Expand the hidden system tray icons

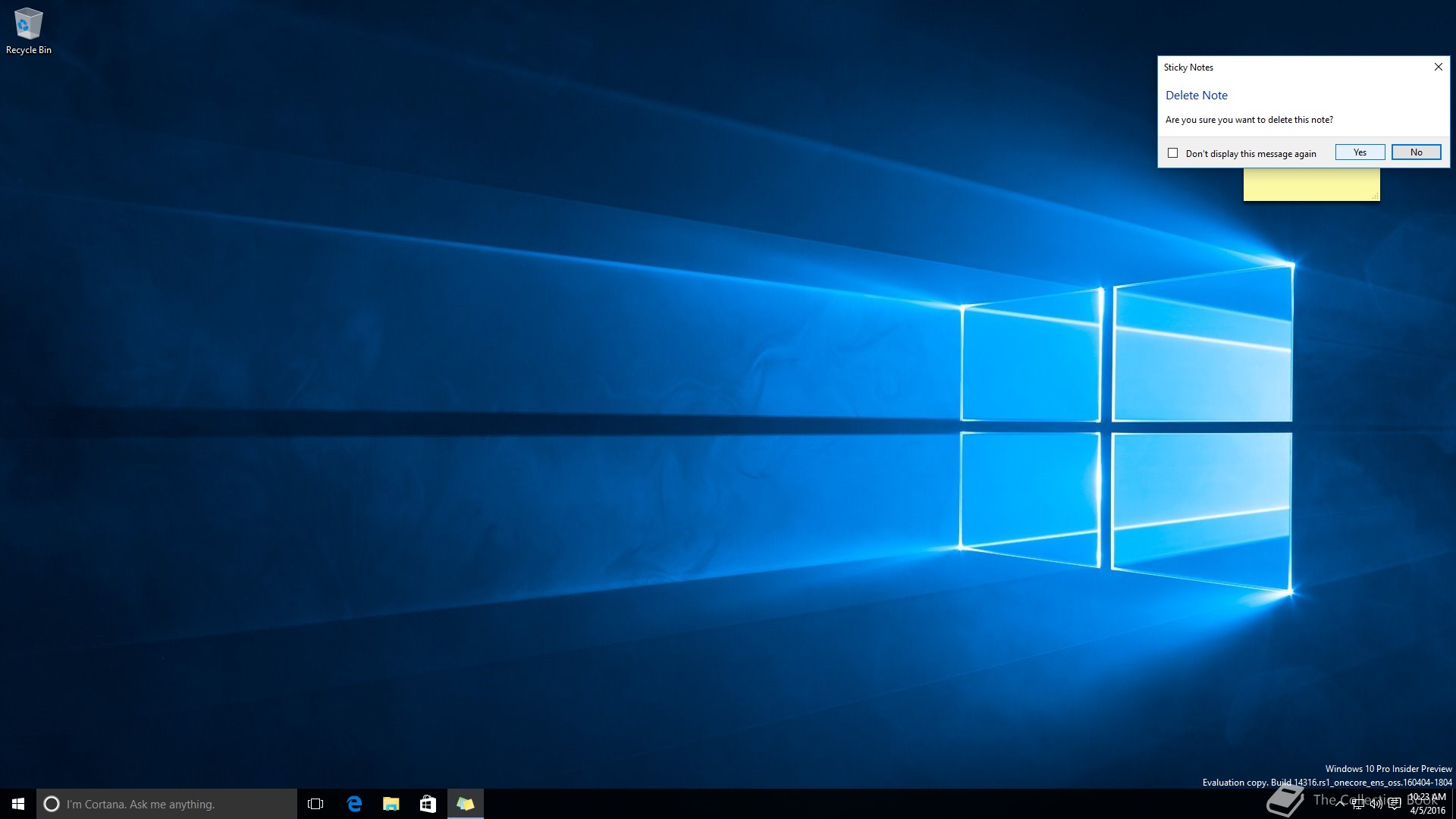tap(1340, 804)
